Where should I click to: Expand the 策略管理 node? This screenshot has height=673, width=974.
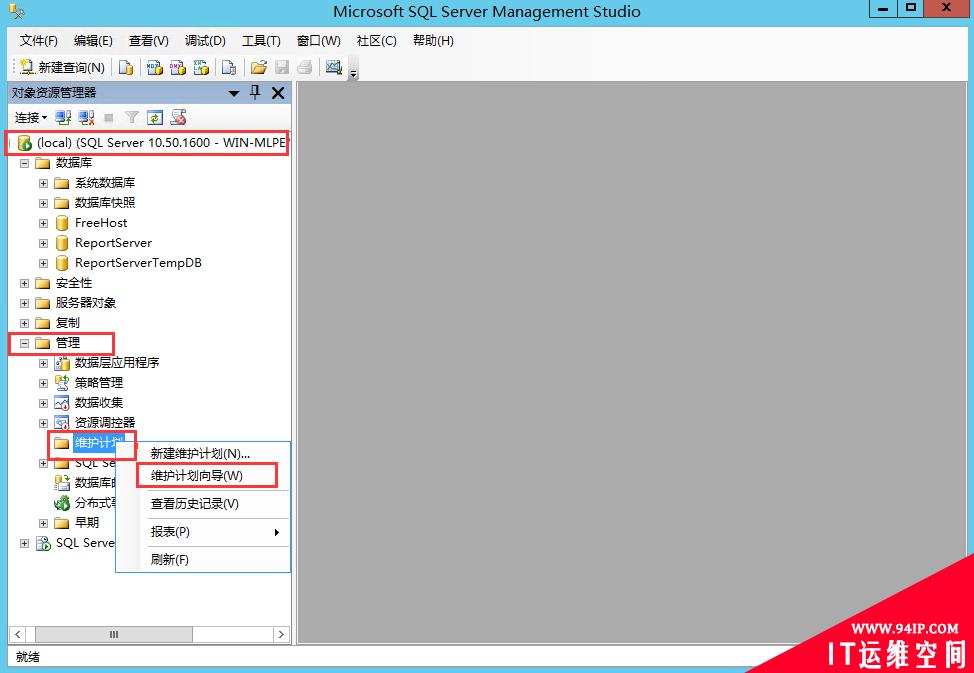tap(43, 383)
